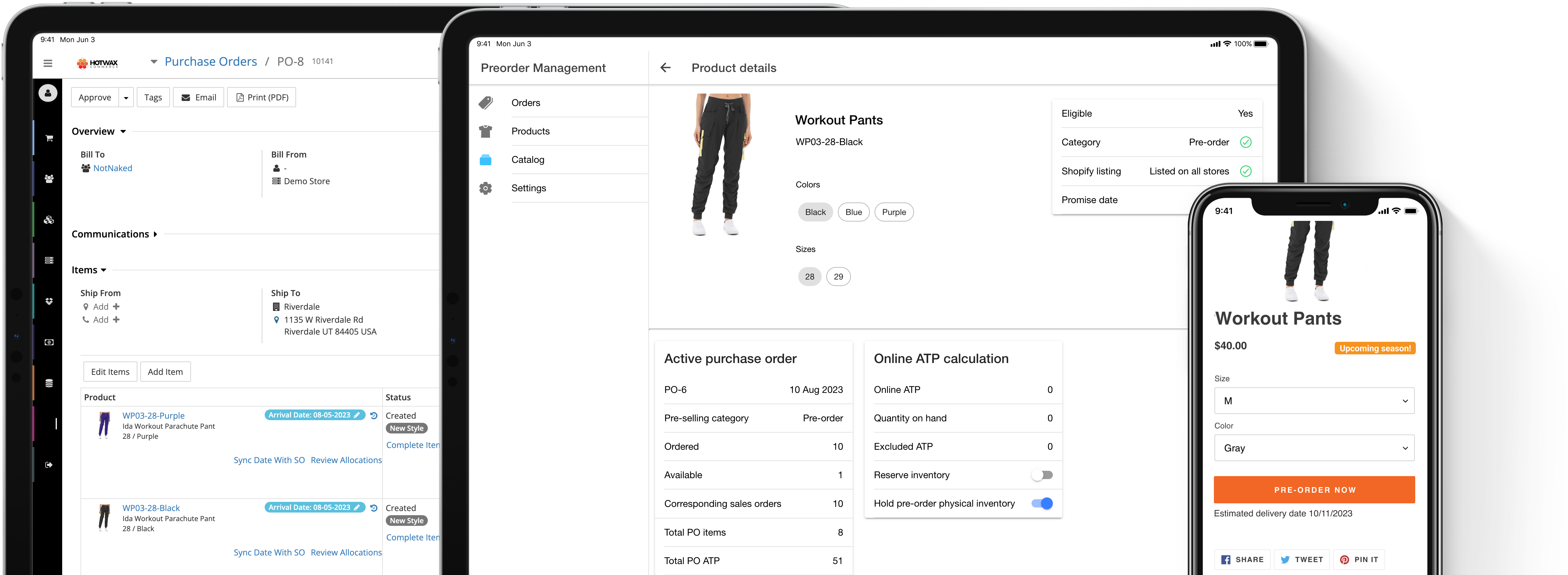This screenshot has width=1568, height=575.
Task: Open the Size dropdown showing M
Action: (1314, 401)
